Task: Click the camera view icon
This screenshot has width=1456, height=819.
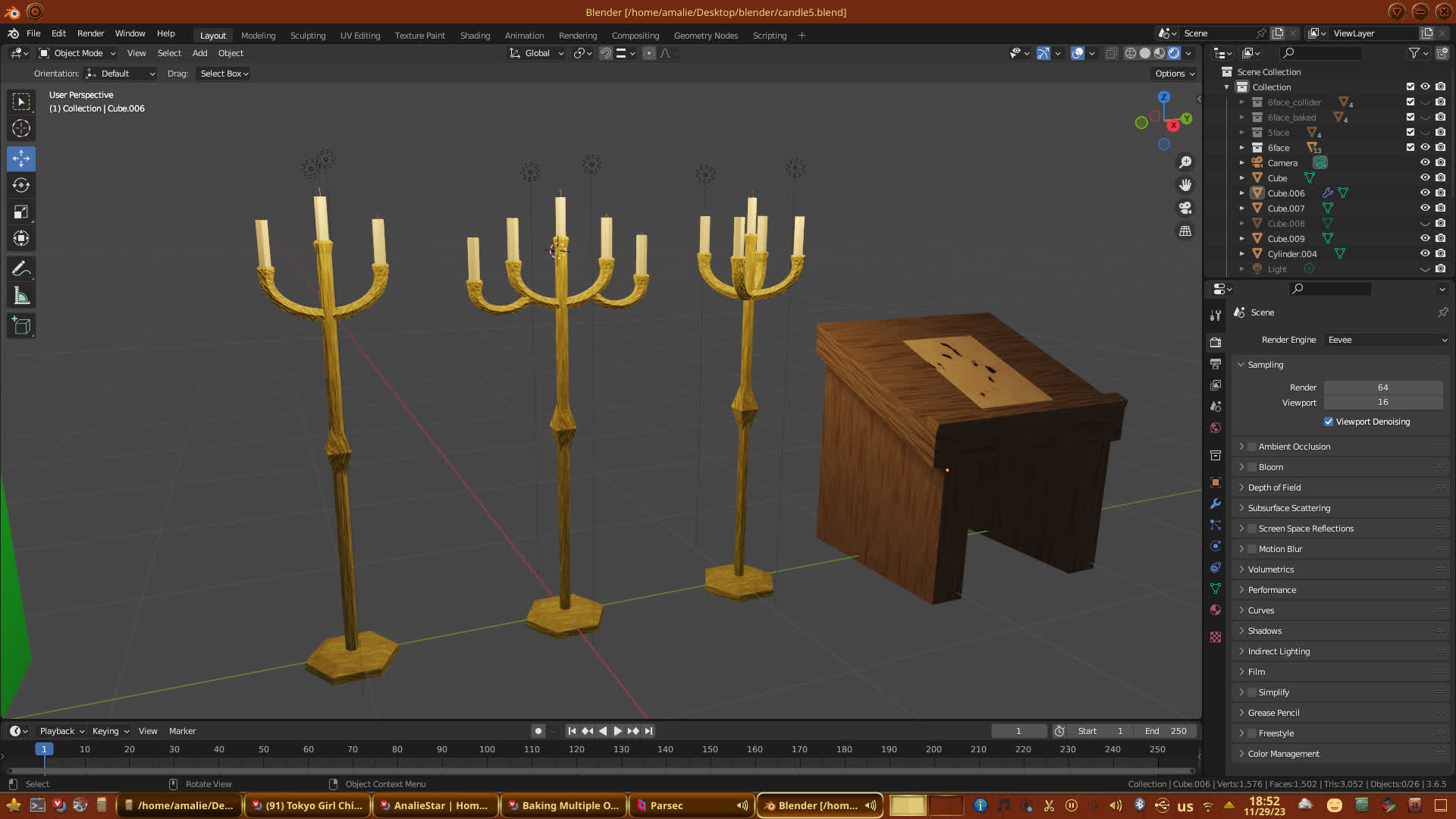Action: pyautogui.click(x=1185, y=208)
